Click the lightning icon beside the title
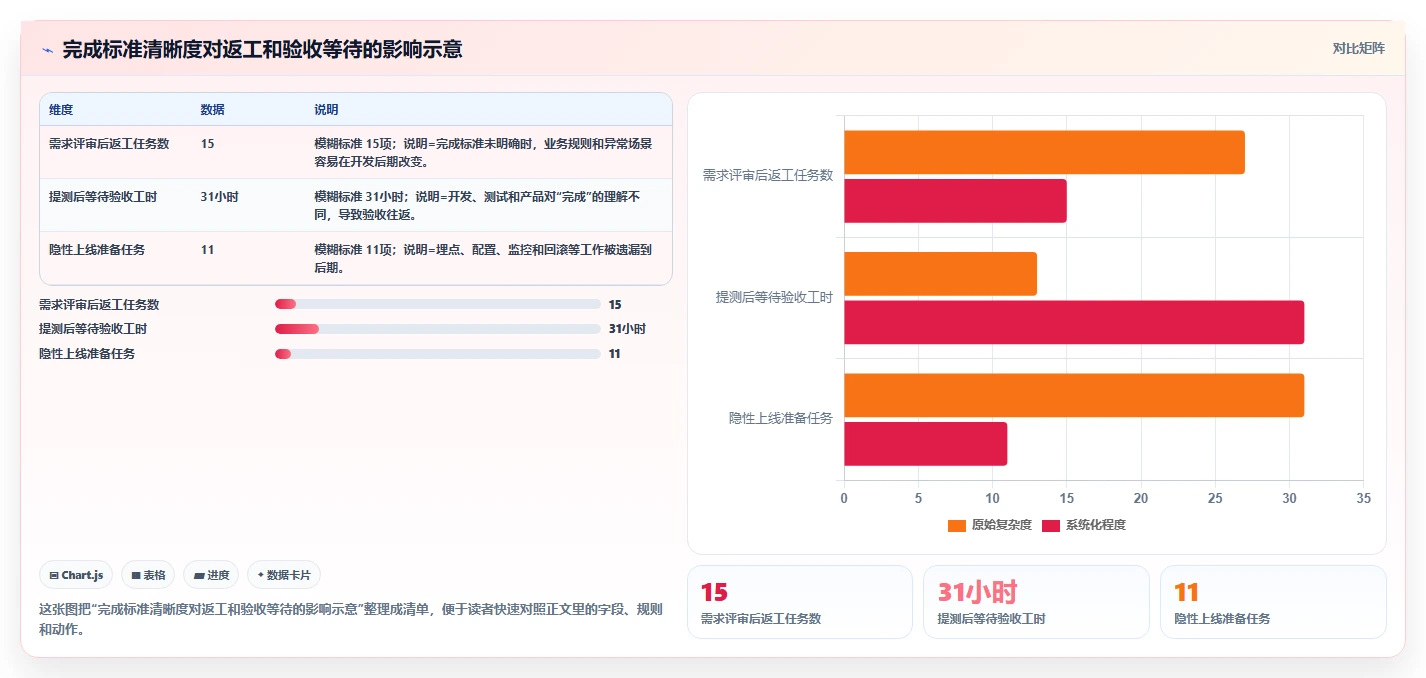Image resolution: width=1426 pixels, height=678 pixels. [x=47, y=50]
